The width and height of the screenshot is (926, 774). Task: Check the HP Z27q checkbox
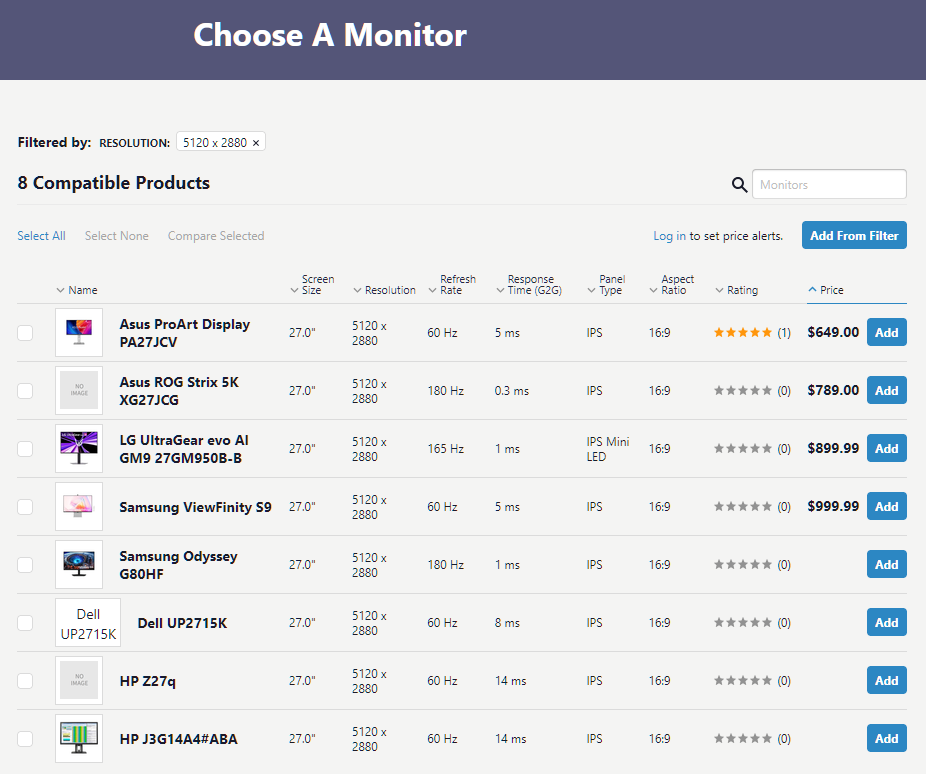[x=25, y=681]
